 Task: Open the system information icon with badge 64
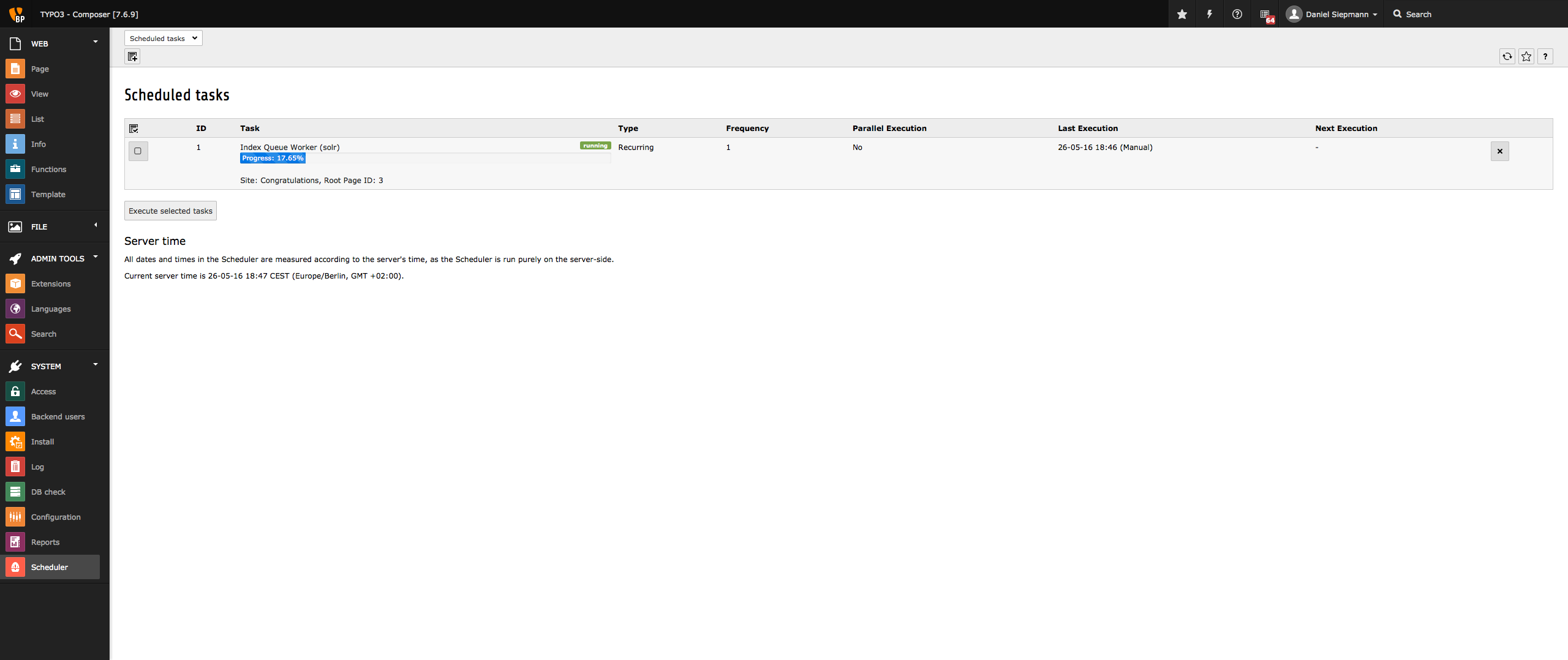tap(1265, 15)
